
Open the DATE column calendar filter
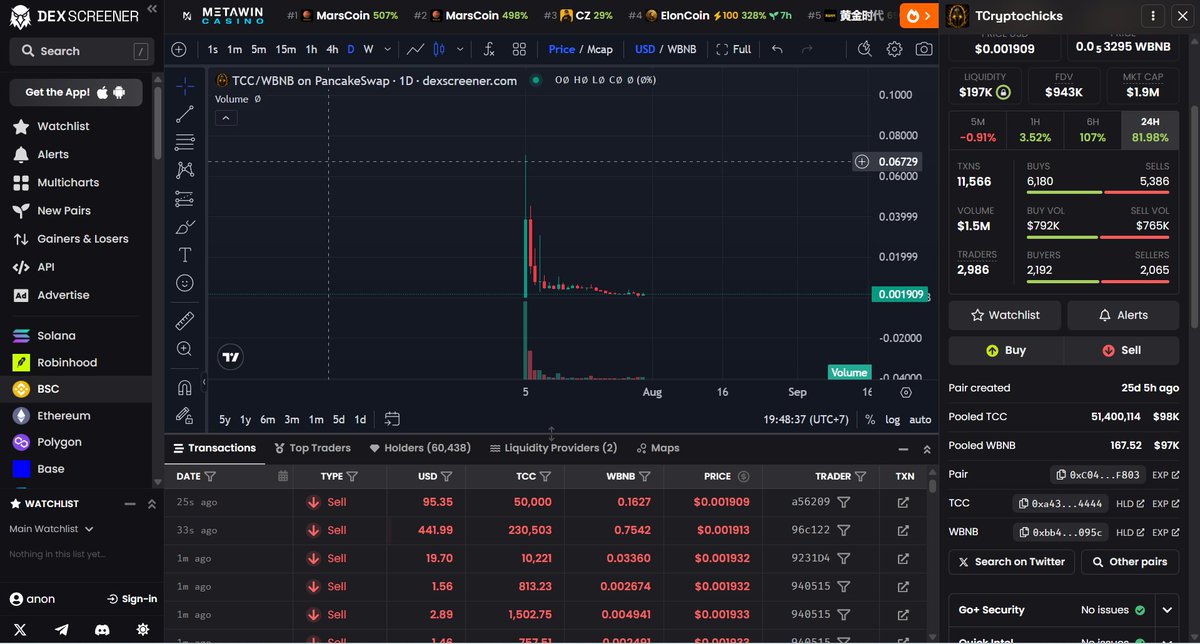283,477
